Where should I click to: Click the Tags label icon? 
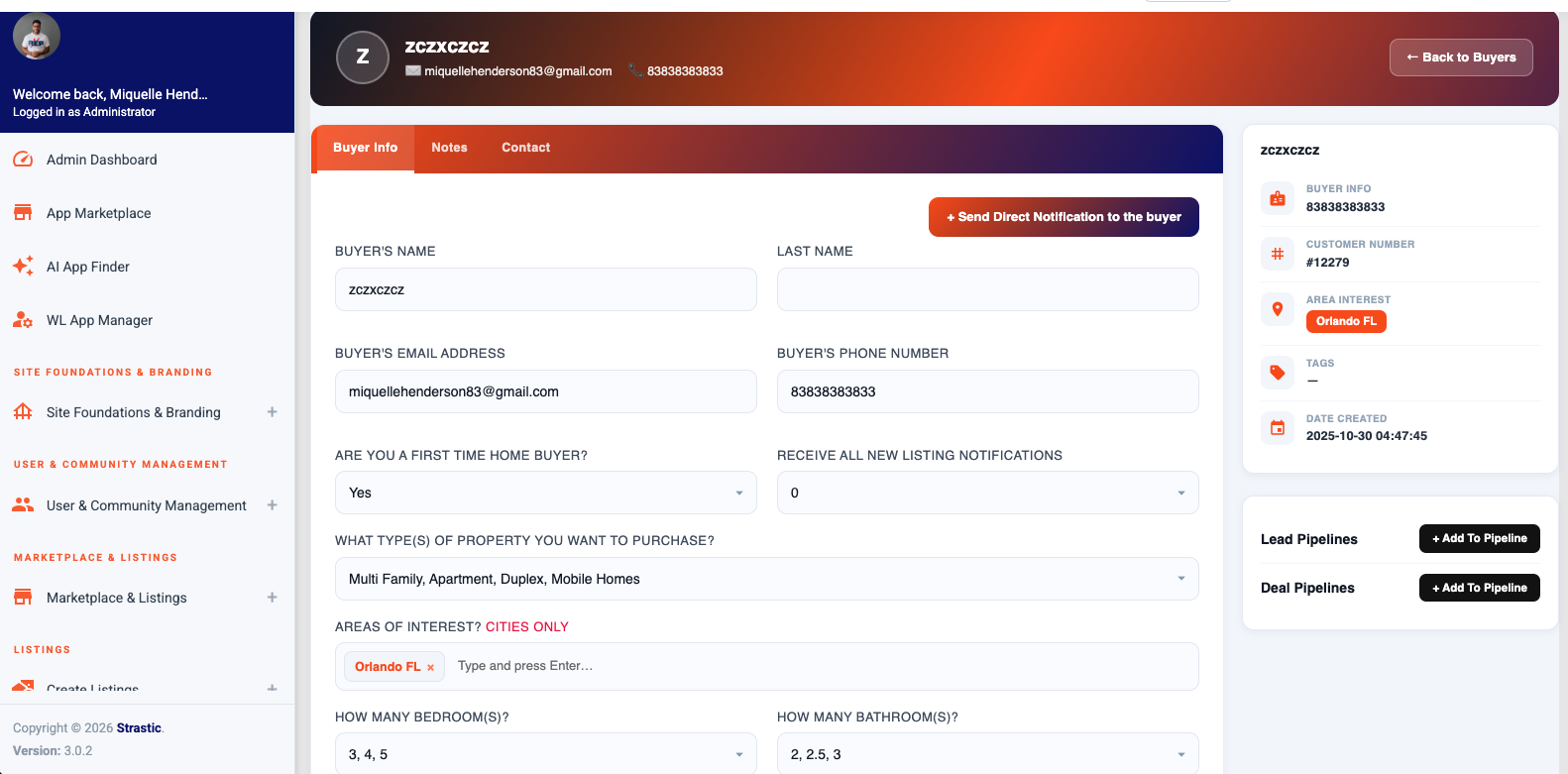coord(1278,373)
